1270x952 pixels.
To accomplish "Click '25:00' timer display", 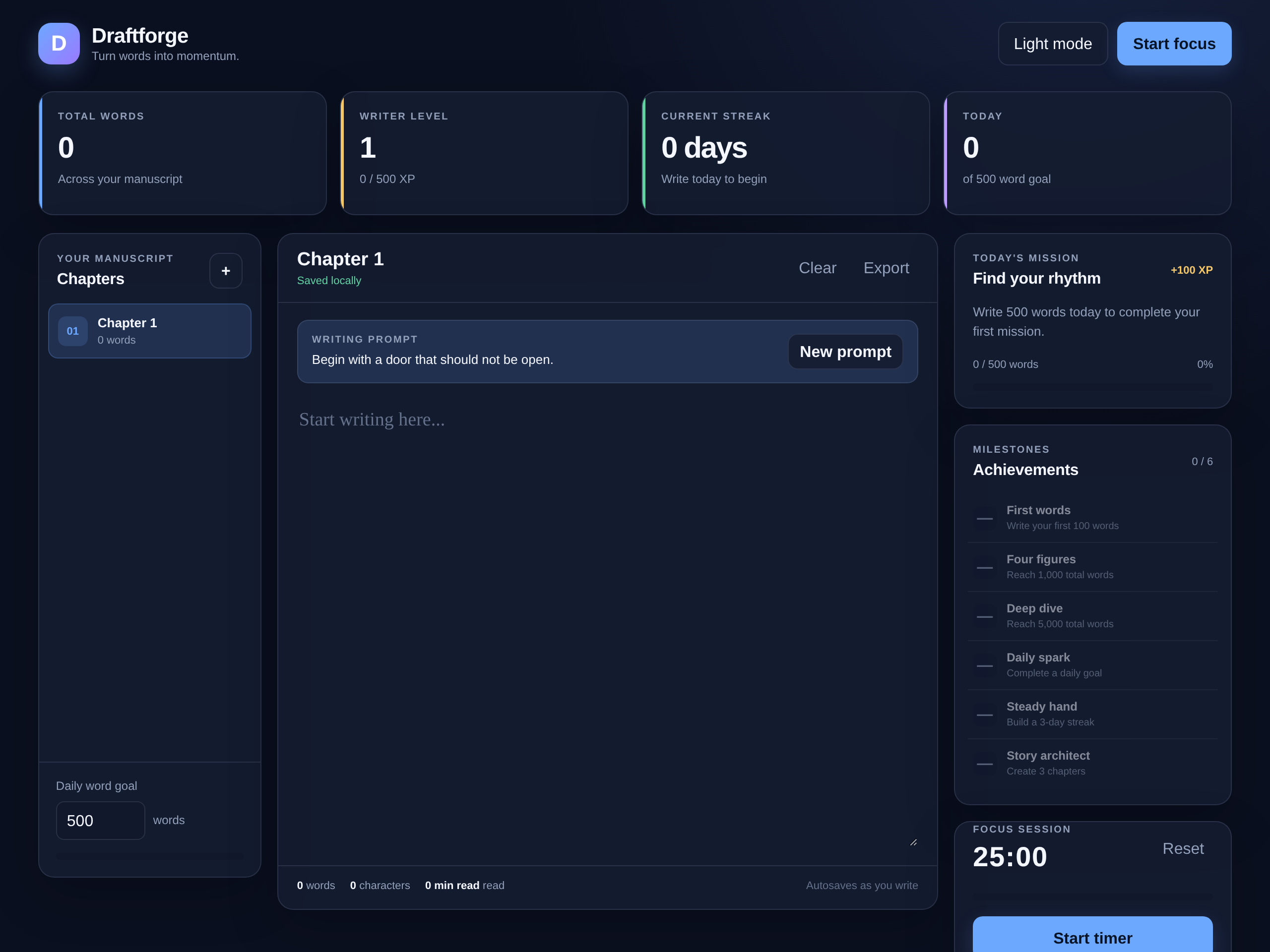I will click(x=1010, y=857).
